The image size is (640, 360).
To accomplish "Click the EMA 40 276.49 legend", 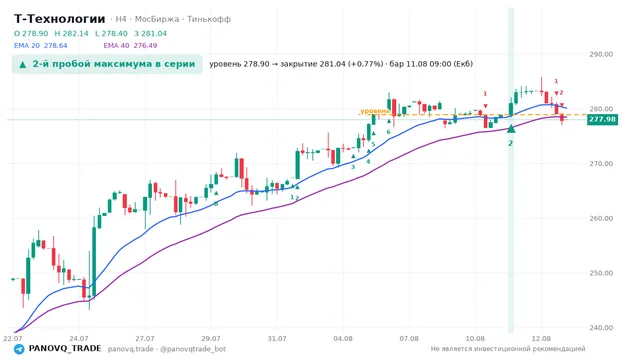I will point(130,45).
